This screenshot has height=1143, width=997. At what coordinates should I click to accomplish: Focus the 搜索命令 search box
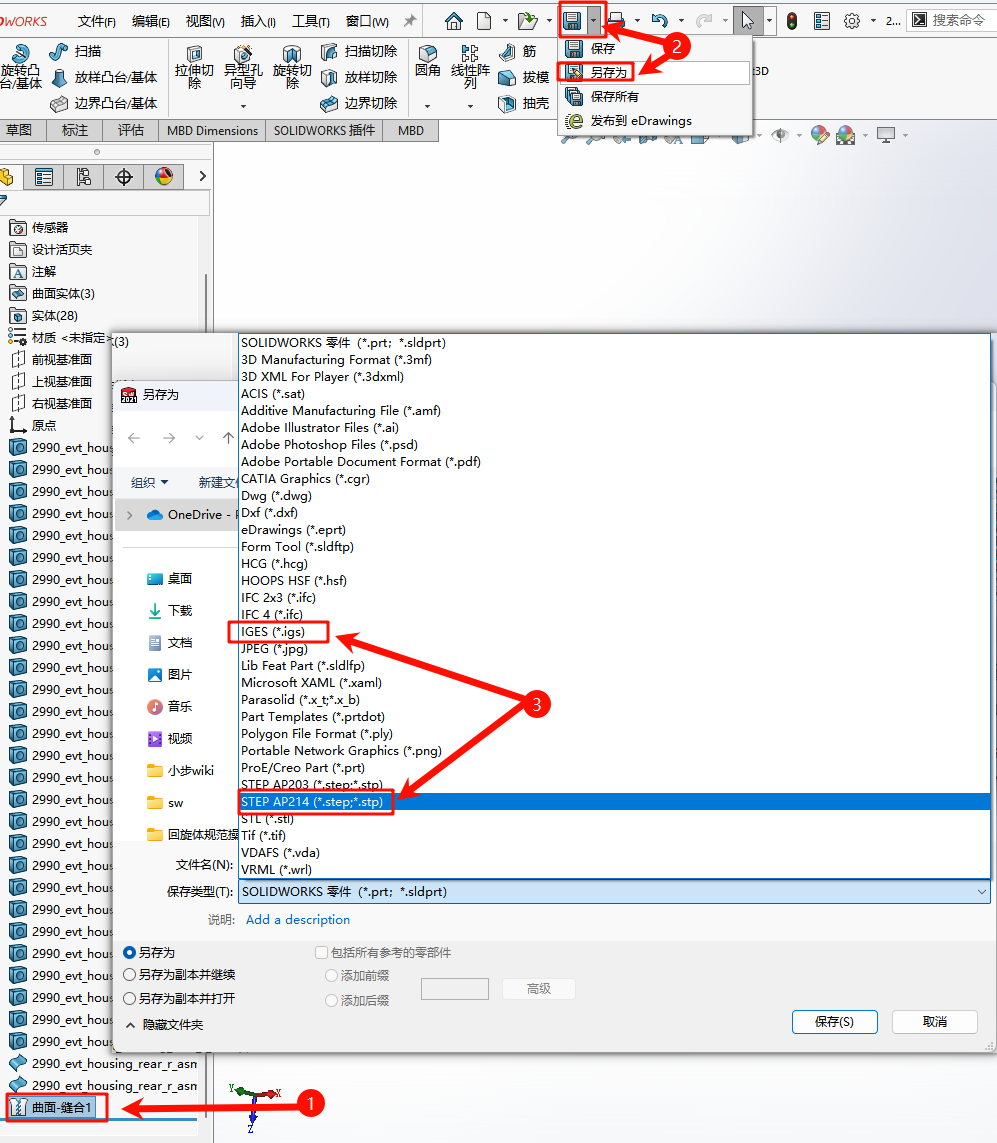click(x=952, y=20)
